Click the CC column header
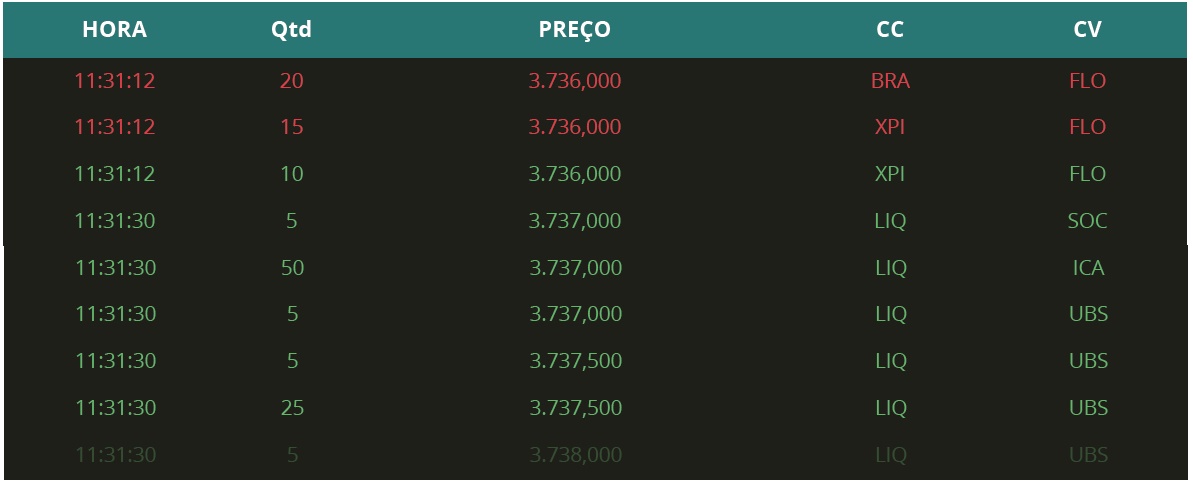This screenshot has height=482, width=1193. [889, 30]
